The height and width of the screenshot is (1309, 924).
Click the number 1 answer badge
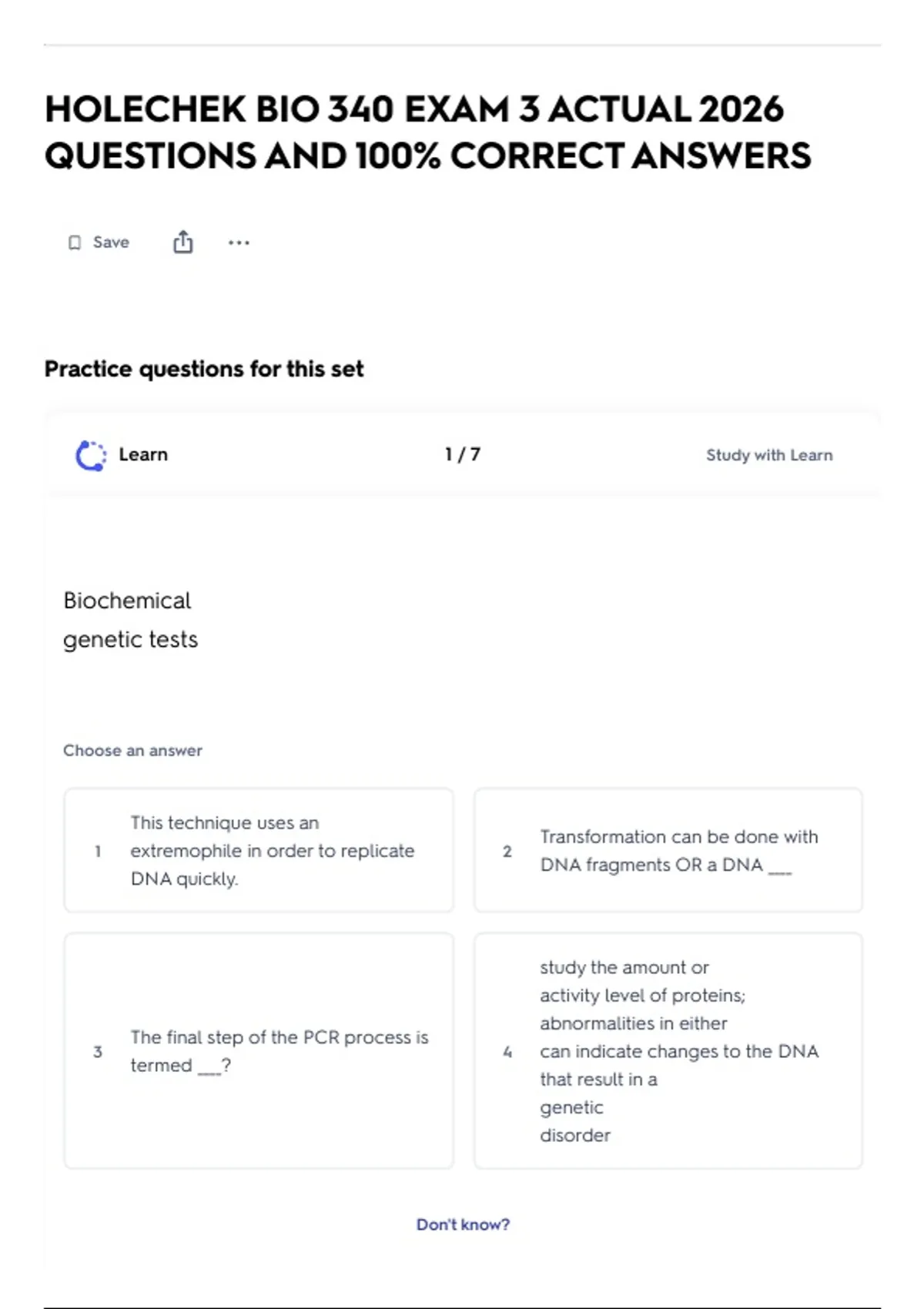click(98, 851)
